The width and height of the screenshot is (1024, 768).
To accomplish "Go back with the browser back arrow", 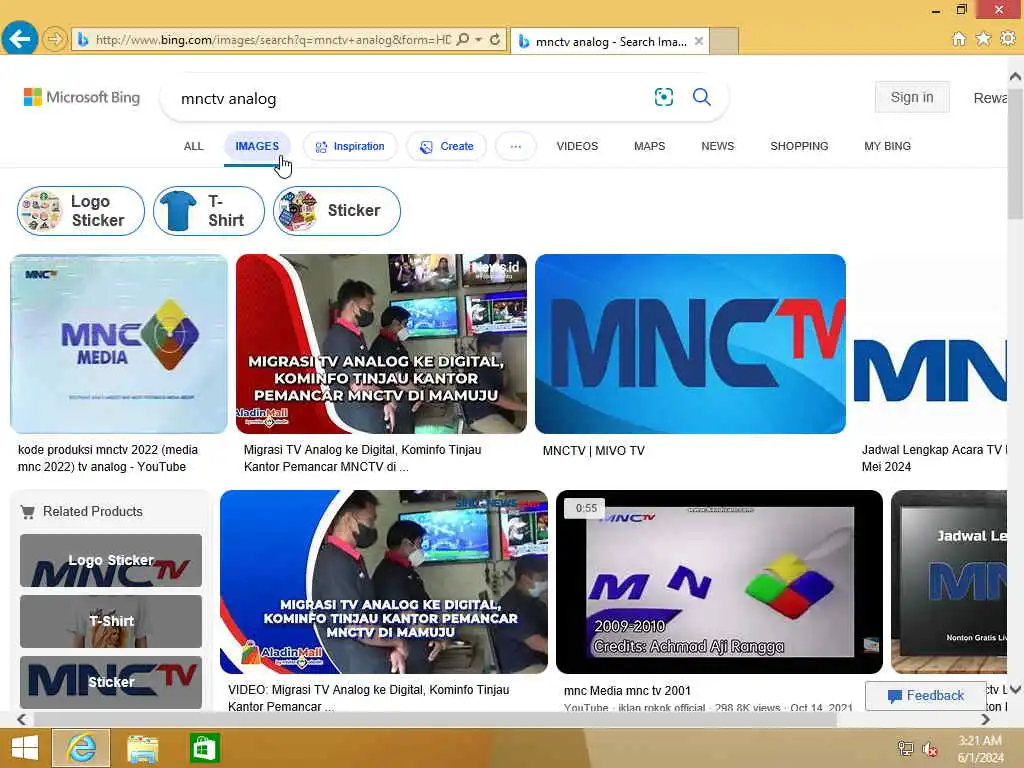I will (20, 39).
